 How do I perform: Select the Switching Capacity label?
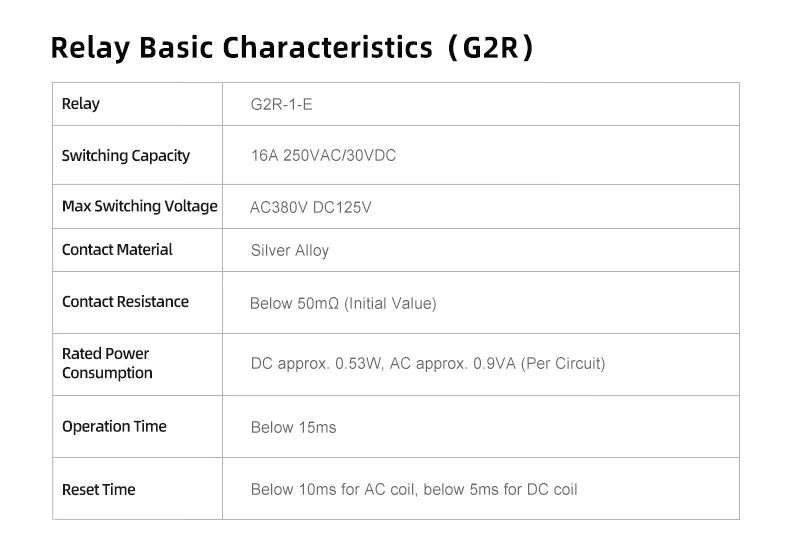click(x=125, y=156)
